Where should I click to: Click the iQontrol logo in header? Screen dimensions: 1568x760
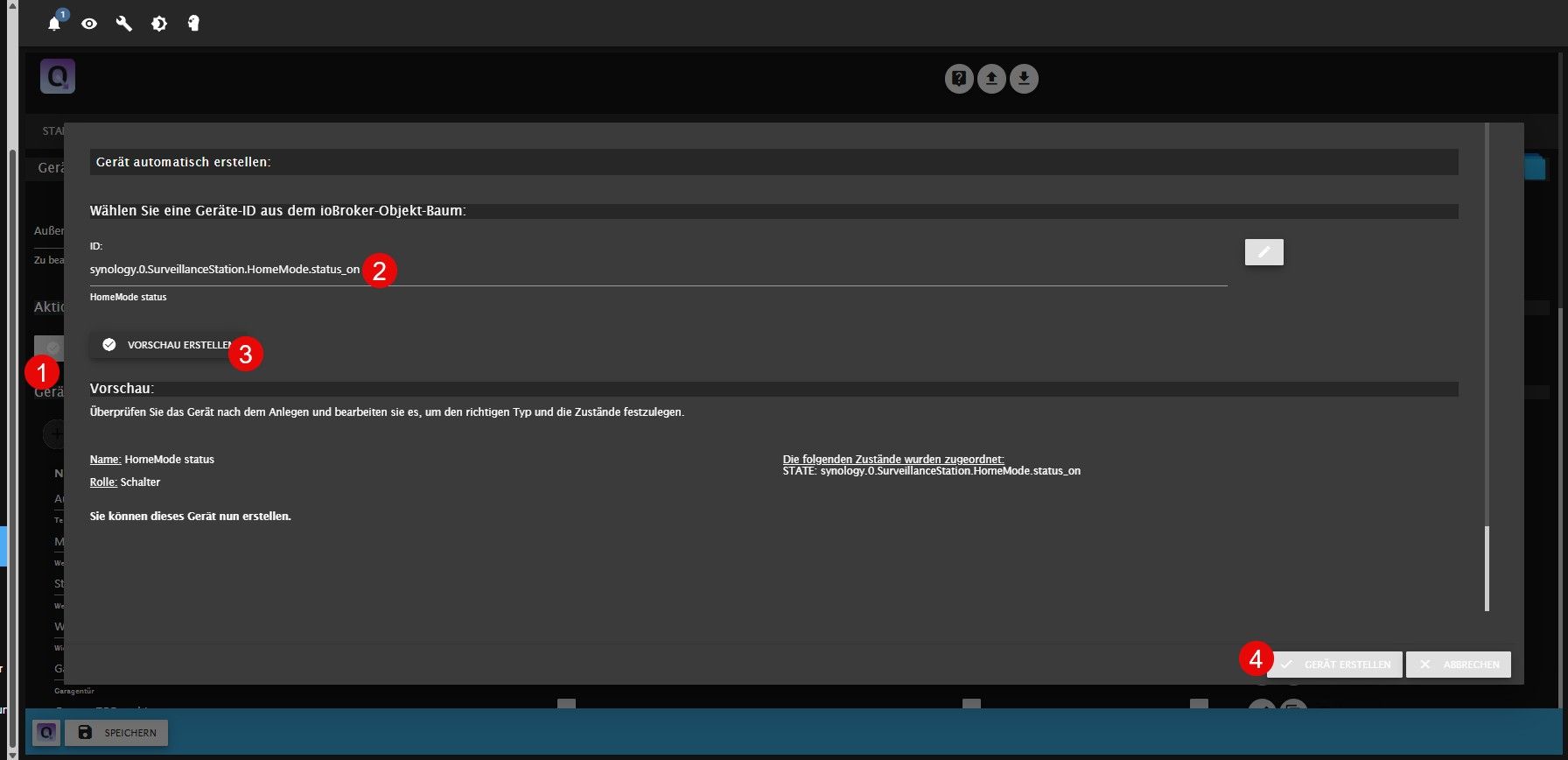[x=58, y=77]
